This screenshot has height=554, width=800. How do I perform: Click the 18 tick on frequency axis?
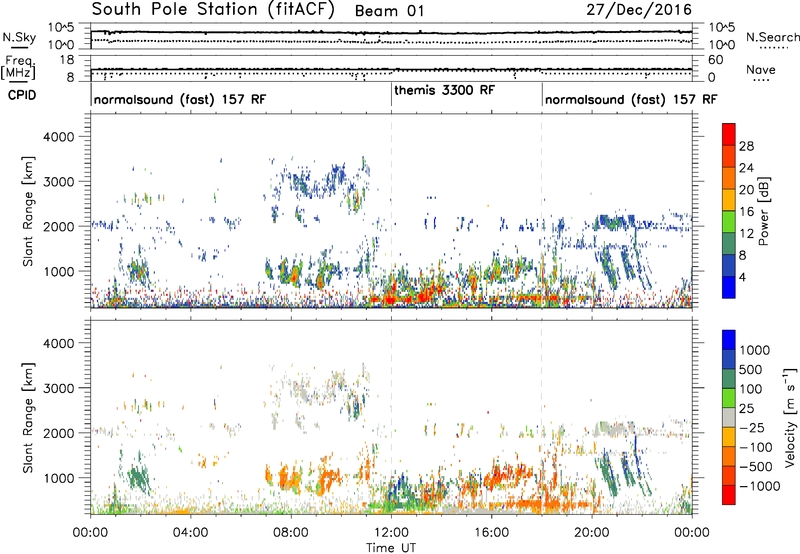[x=66, y=60]
